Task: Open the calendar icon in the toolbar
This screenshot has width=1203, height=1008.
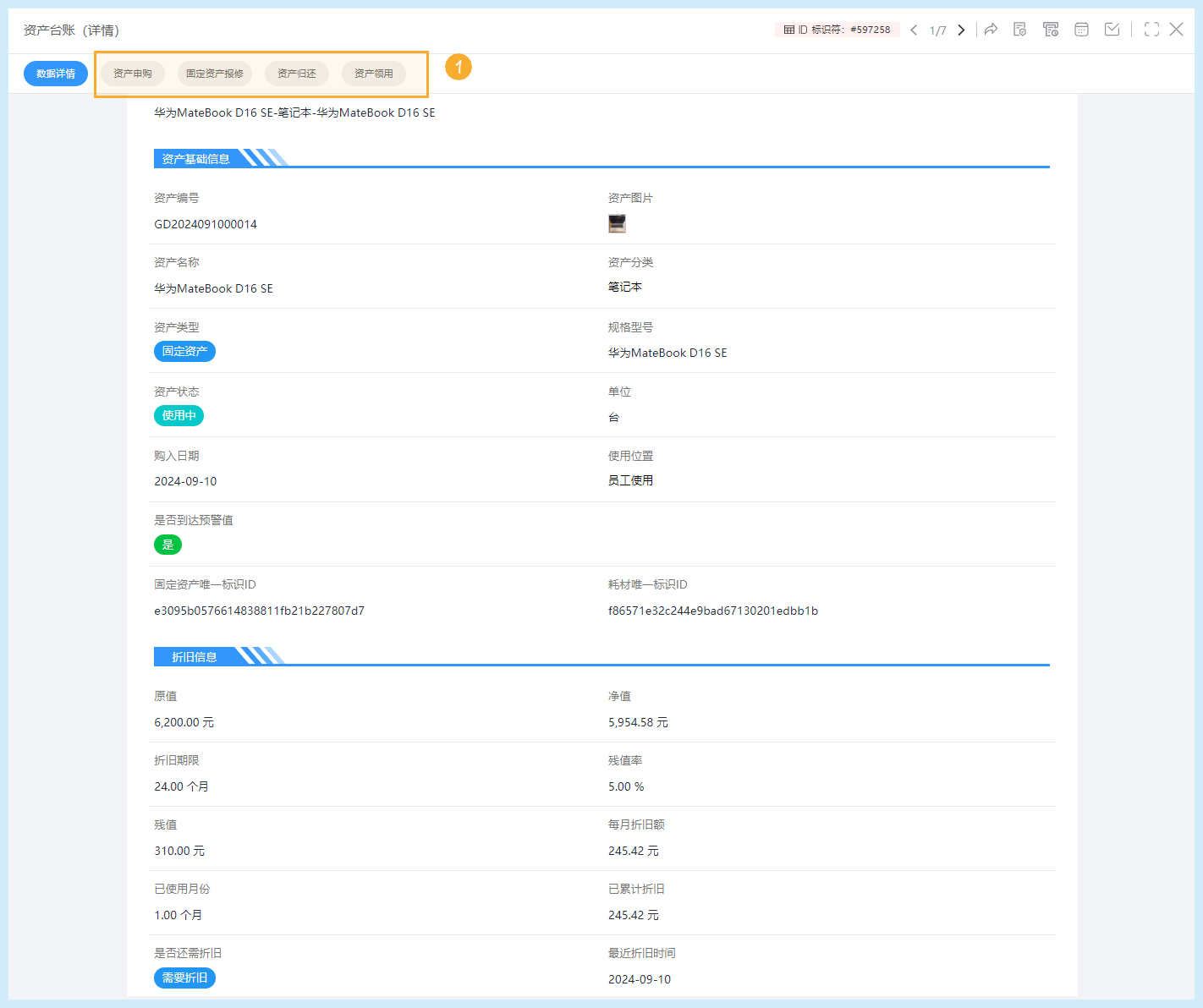Action: pyautogui.click(x=1081, y=29)
